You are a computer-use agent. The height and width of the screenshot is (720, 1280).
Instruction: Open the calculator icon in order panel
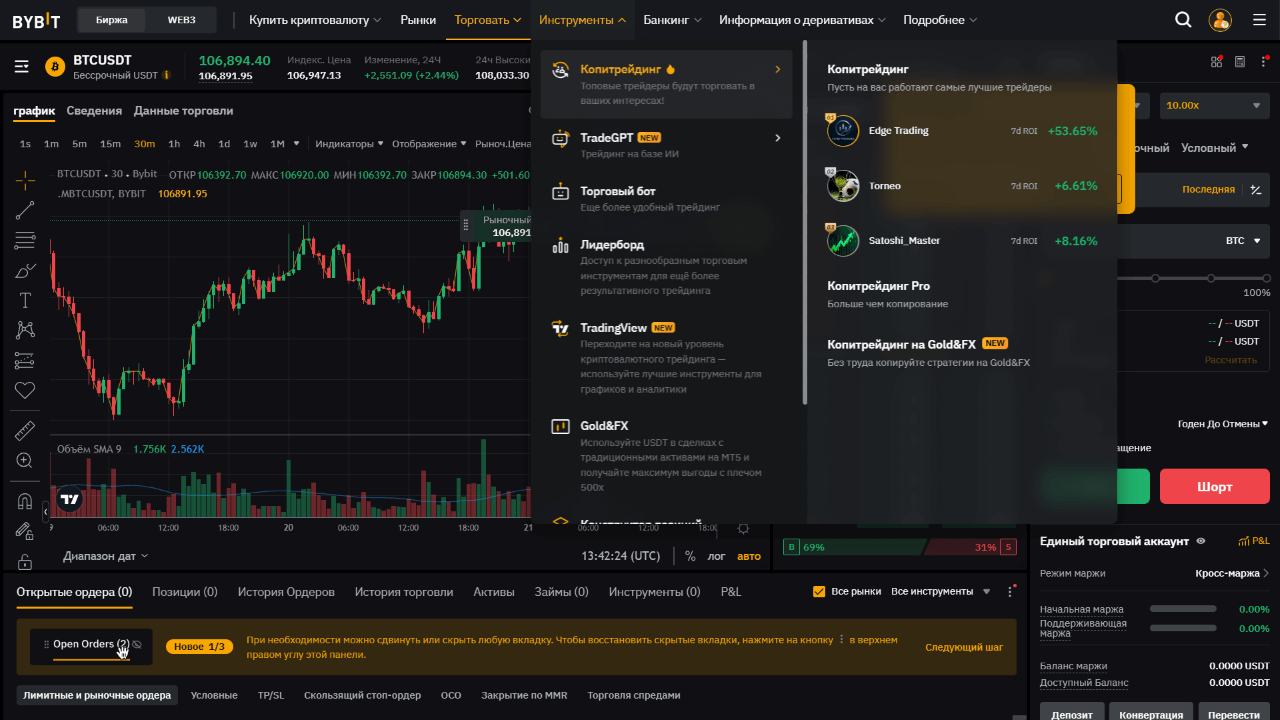pos(1240,62)
